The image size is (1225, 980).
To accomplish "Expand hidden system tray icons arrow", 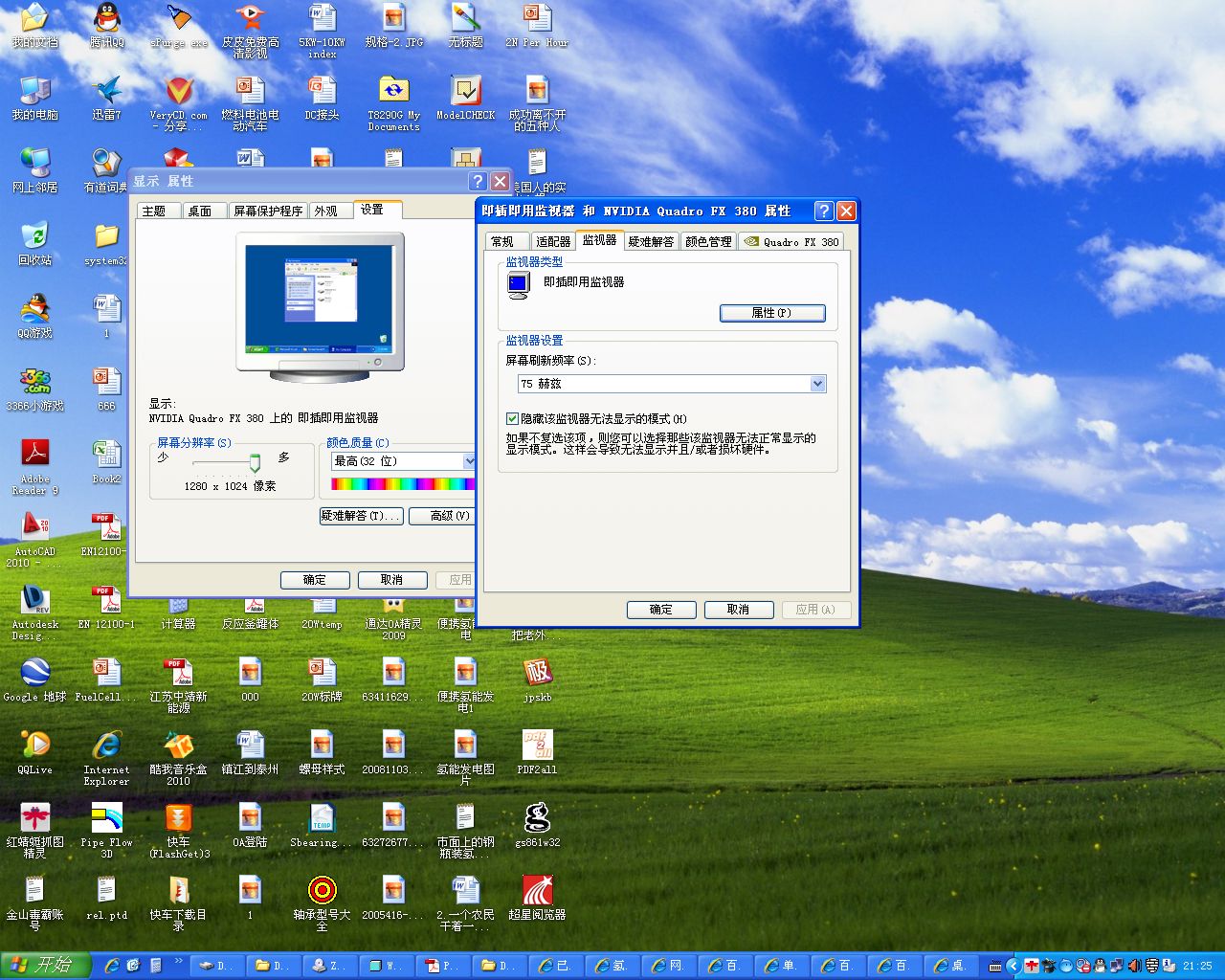I will click(1013, 966).
